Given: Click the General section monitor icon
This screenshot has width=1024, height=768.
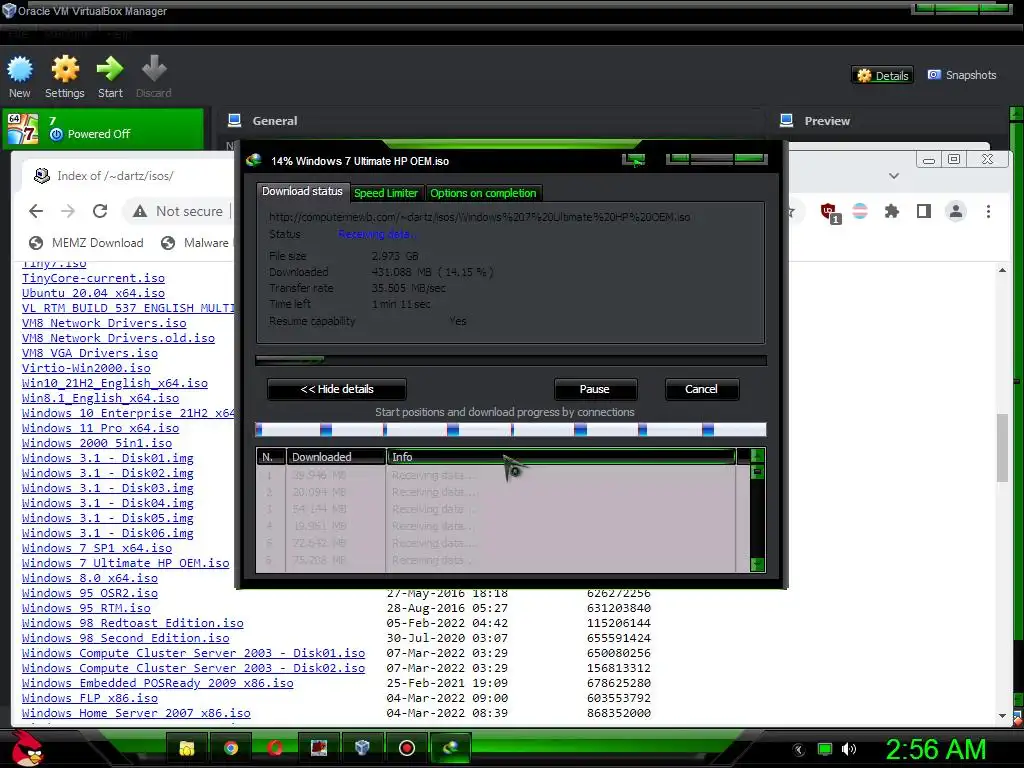Looking at the screenshot, I should (x=234, y=121).
